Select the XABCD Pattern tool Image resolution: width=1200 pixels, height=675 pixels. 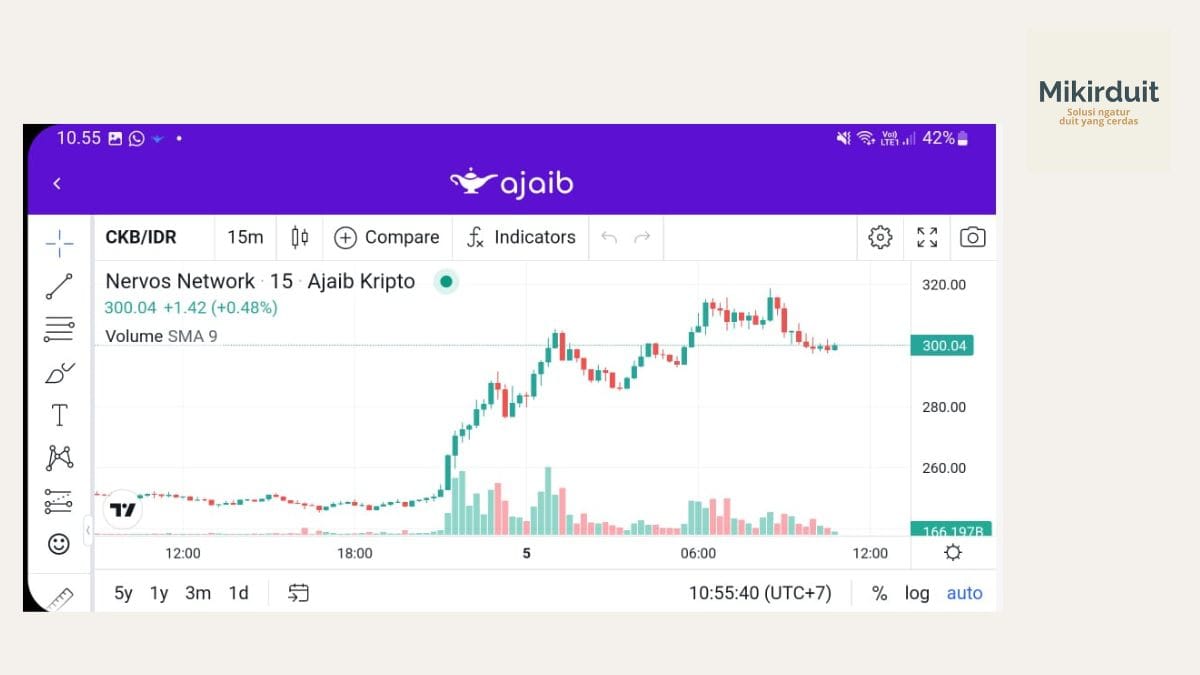[x=58, y=457]
